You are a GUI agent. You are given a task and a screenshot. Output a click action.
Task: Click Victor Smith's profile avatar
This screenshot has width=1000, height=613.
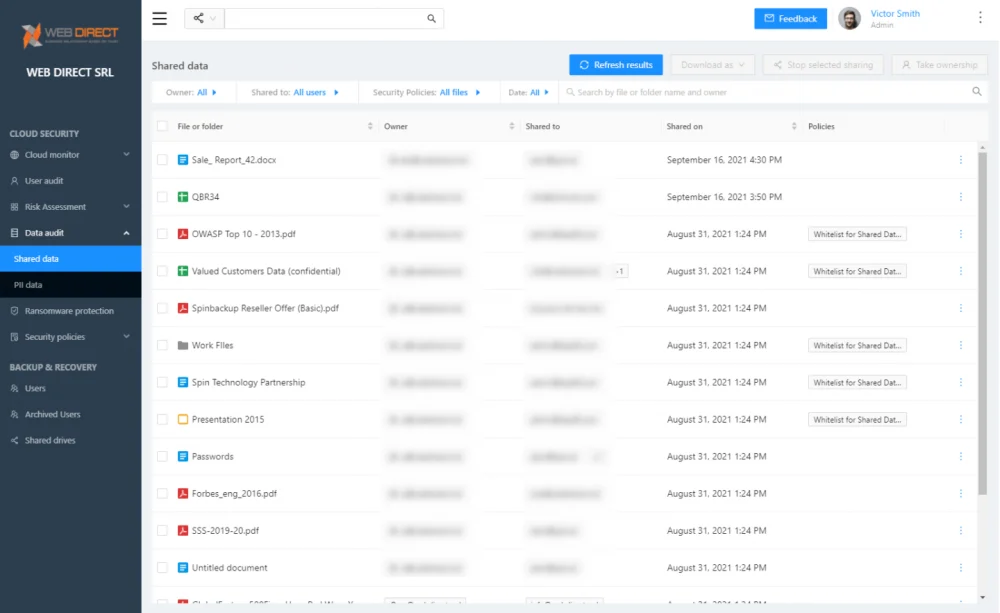[849, 18]
